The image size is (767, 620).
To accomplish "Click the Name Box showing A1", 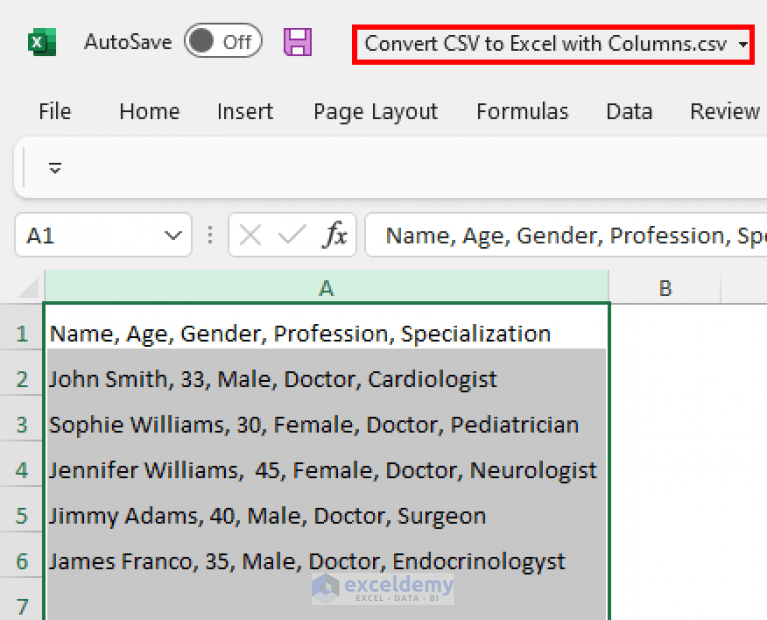I will [103, 235].
